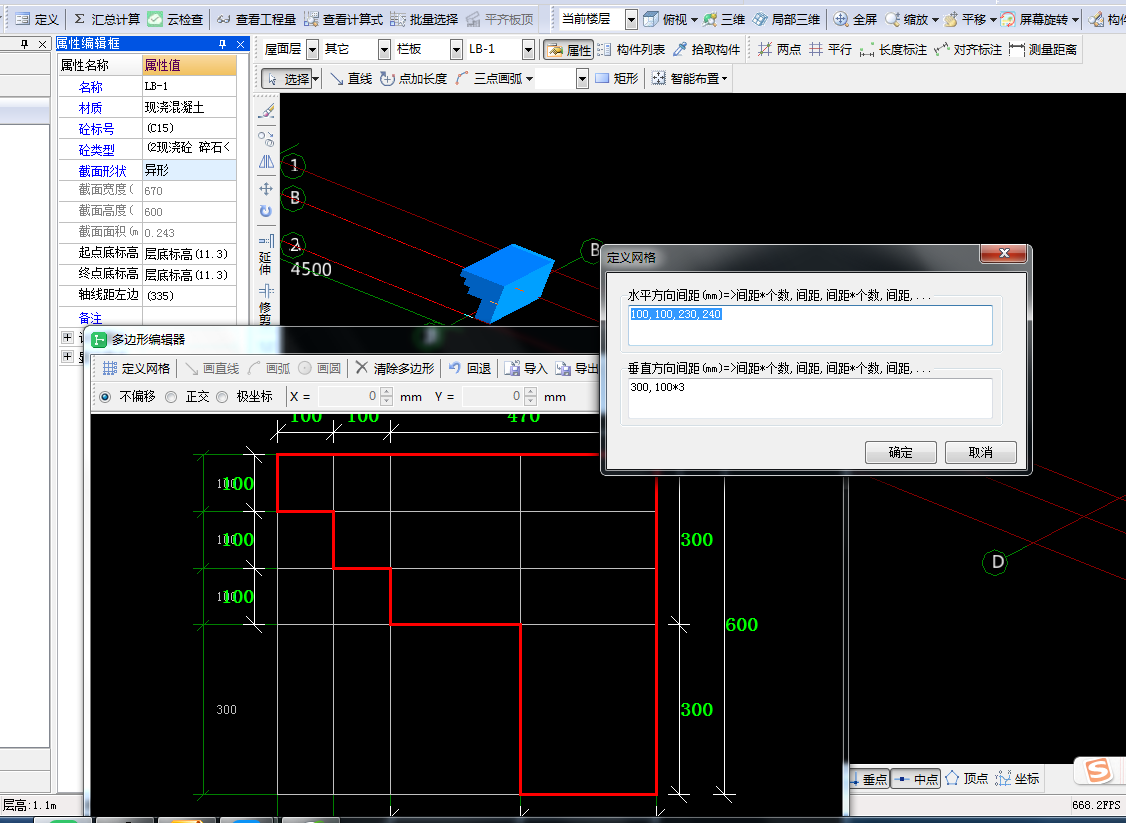
Task: Click the move icon in vertical toolbar
Action: (x=266, y=189)
